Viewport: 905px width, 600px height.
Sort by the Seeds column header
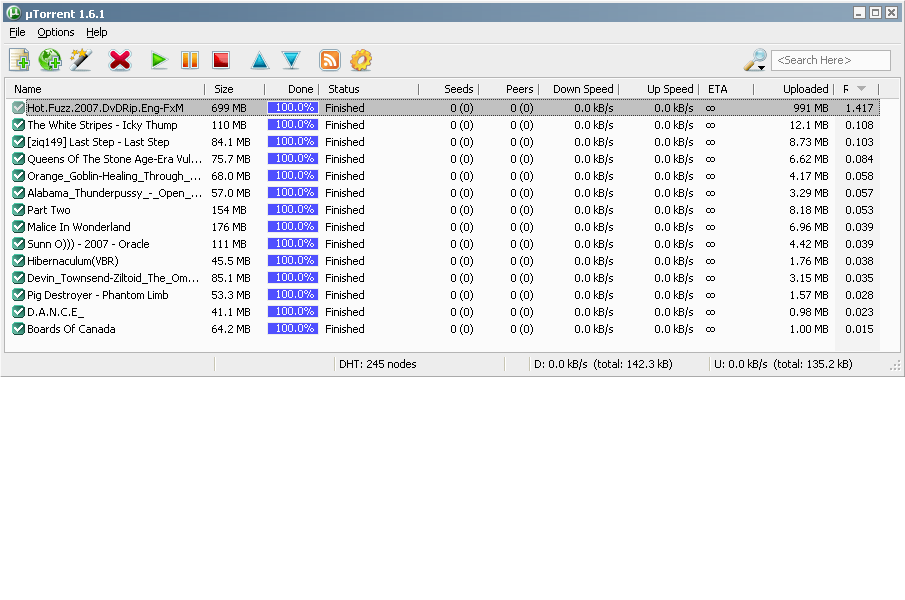[x=448, y=89]
